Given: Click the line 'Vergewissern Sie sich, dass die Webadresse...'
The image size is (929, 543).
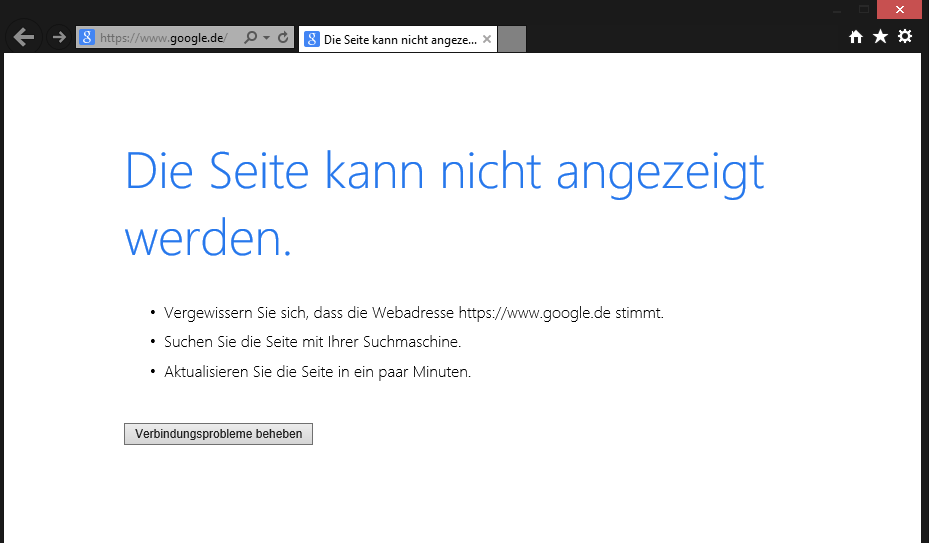Looking at the screenshot, I should (414, 312).
